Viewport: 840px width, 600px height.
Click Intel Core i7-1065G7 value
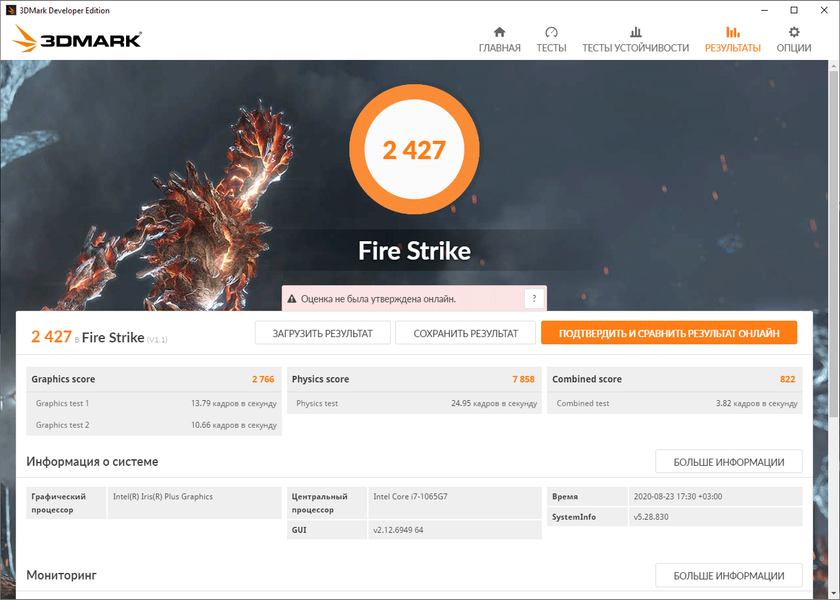410,497
